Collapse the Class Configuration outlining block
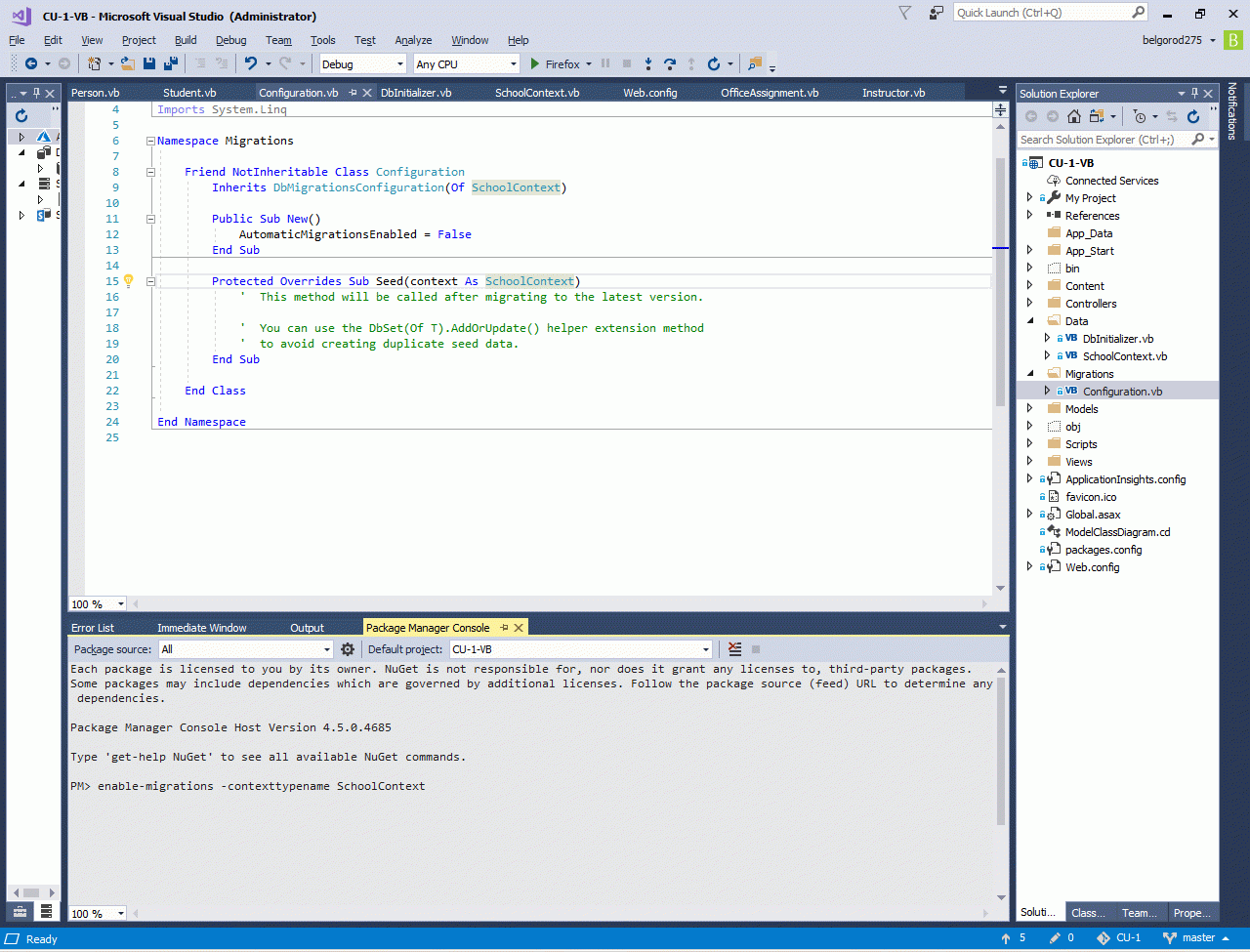Screen dimensions: 1250x952 [150, 172]
